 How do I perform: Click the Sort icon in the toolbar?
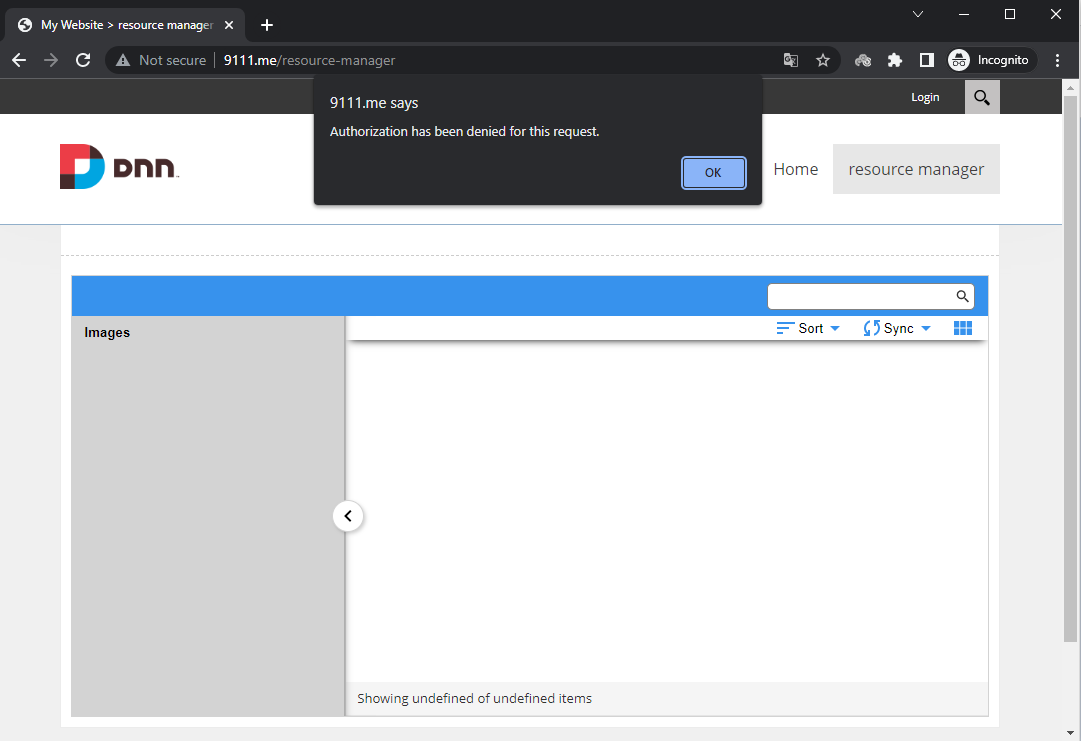786,327
